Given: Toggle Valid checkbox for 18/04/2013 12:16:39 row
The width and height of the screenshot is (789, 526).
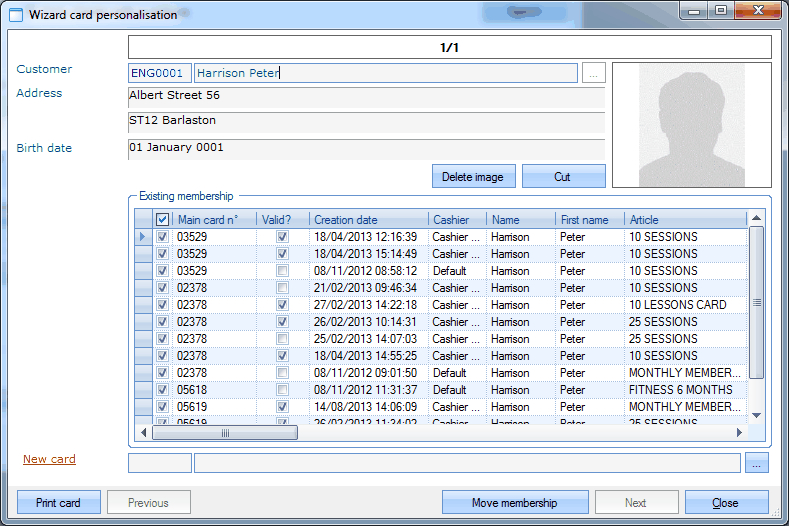Looking at the screenshot, I should [282, 237].
